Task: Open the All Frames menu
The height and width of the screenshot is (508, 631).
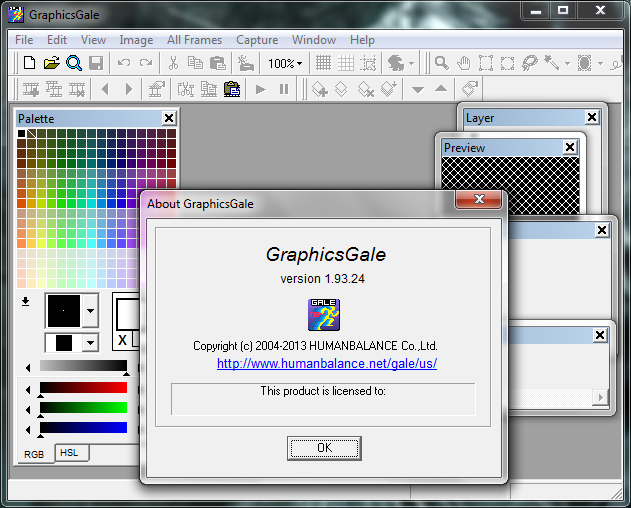Action: pos(194,40)
